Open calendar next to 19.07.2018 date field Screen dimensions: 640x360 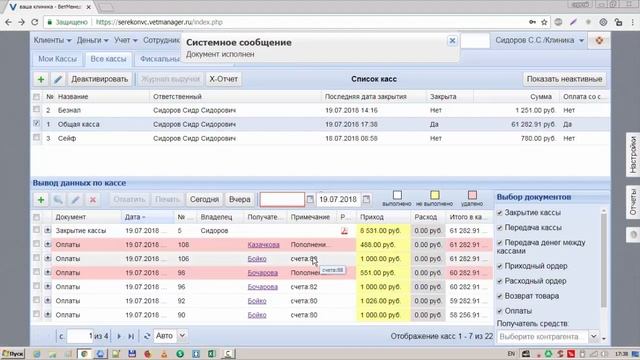click(x=367, y=200)
